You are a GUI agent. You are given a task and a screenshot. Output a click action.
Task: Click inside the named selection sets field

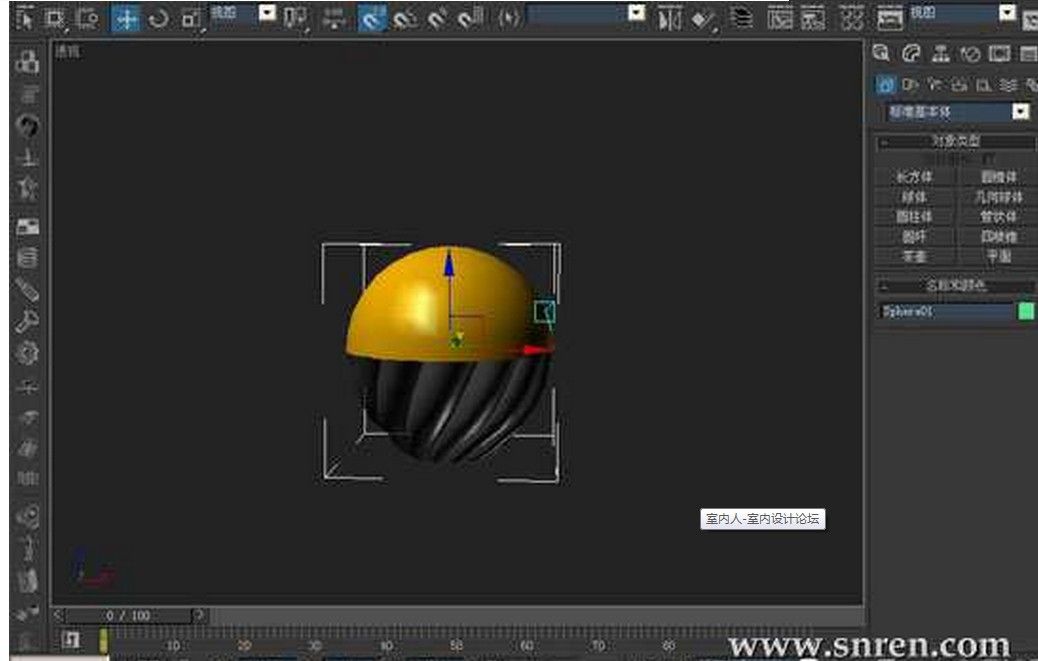click(x=576, y=13)
